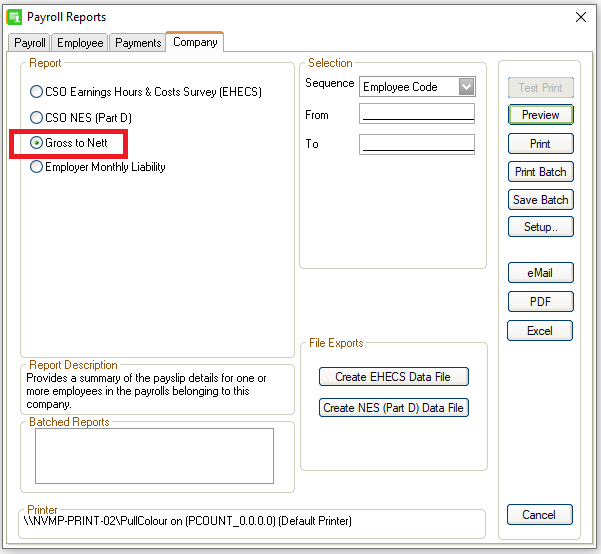Pick the Employer Monthly Liability report

point(37,167)
